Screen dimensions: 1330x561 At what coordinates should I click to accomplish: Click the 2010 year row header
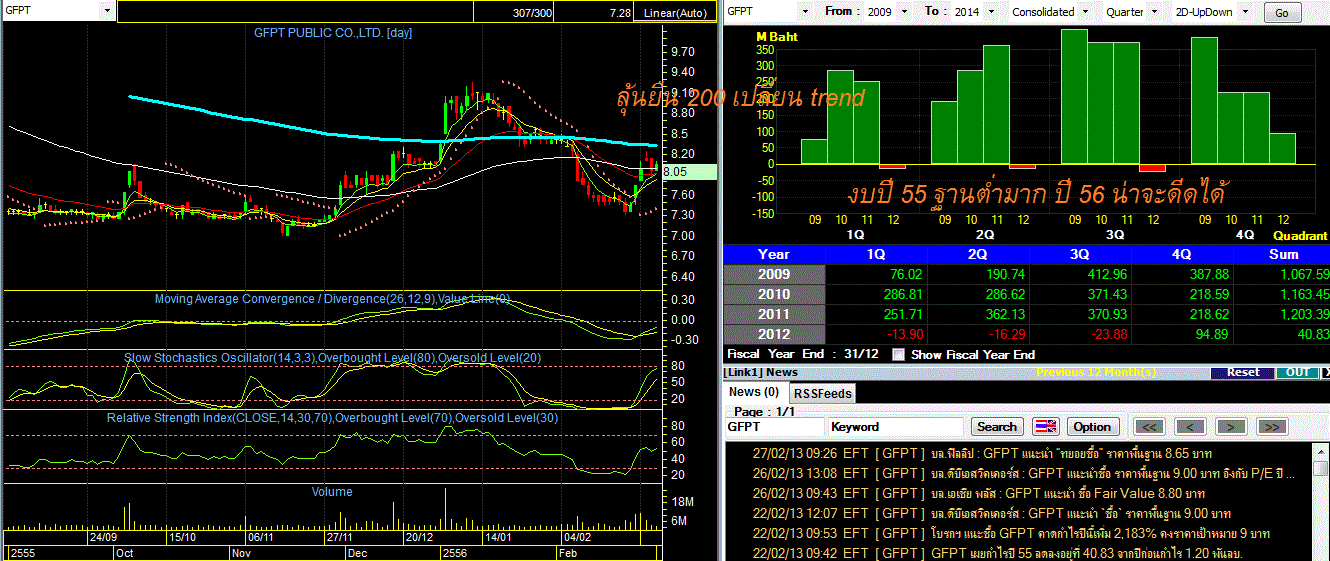click(x=774, y=294)
